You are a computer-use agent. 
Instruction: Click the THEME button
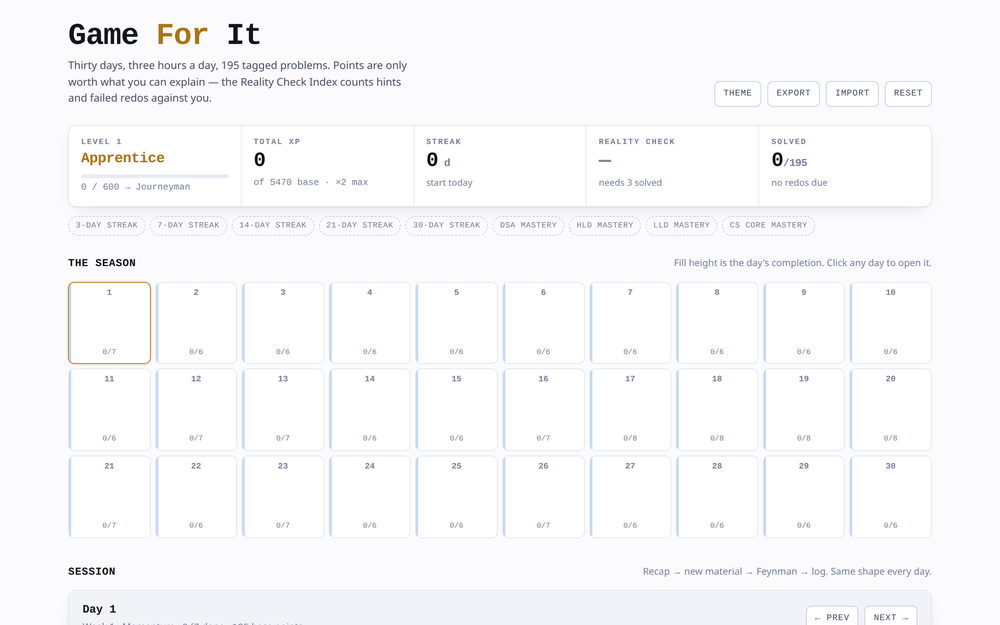[737, 94]
